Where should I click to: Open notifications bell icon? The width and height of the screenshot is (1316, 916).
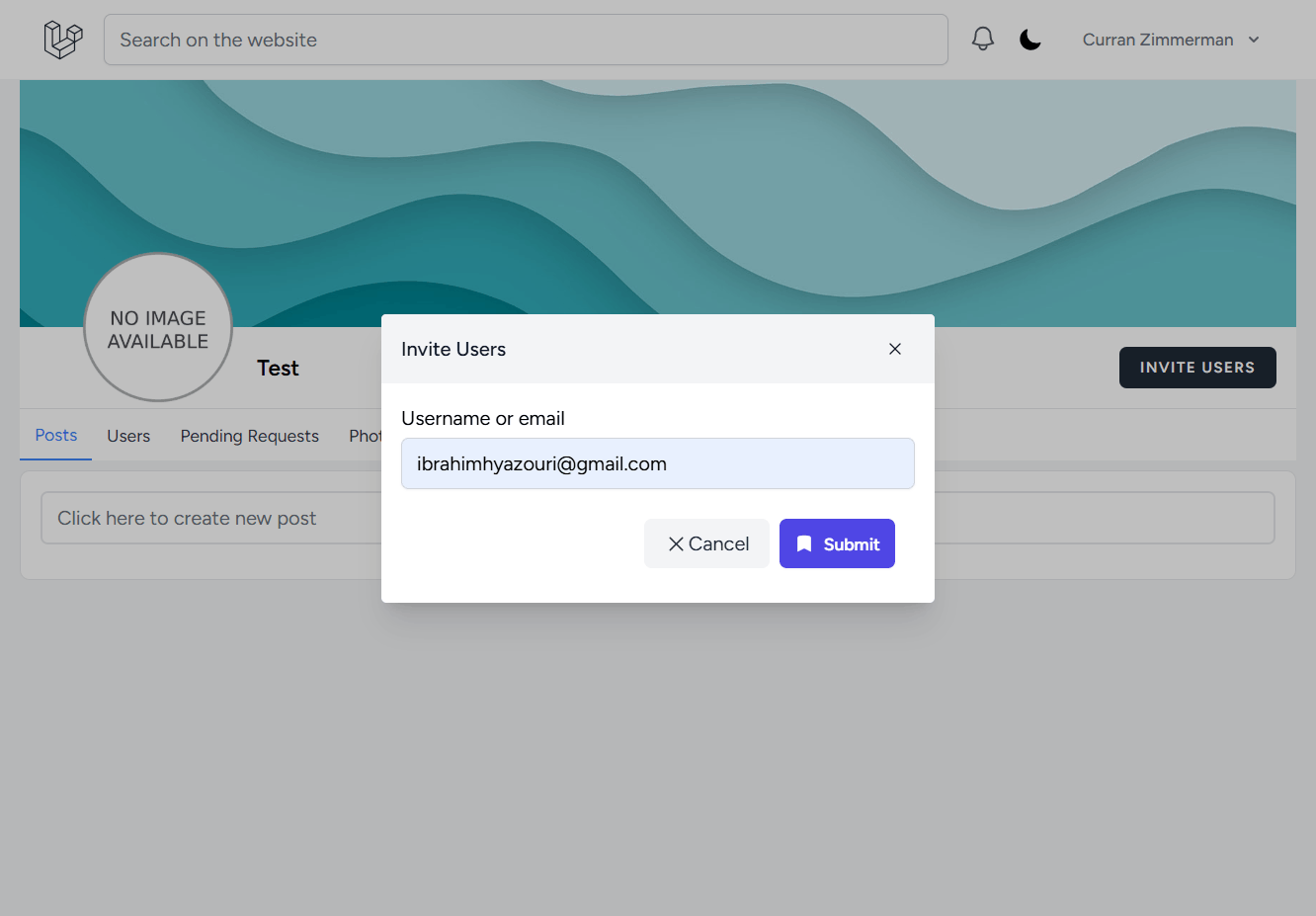coord(982,40)
